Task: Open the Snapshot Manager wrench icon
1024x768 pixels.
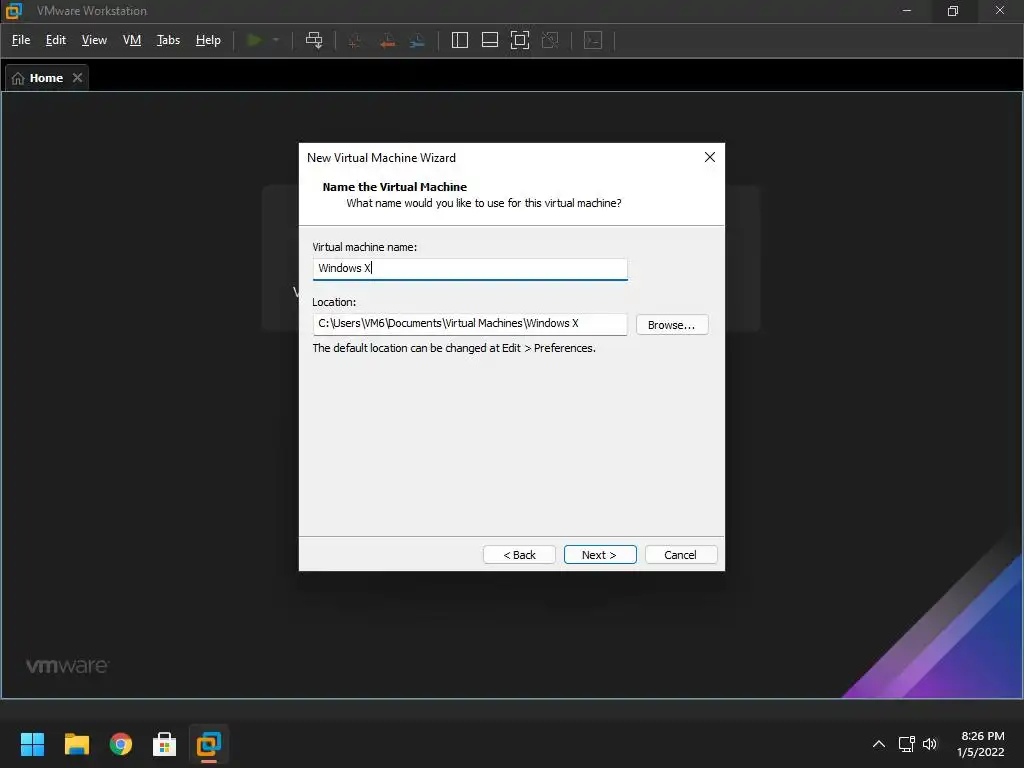Action: coord(417,40)
